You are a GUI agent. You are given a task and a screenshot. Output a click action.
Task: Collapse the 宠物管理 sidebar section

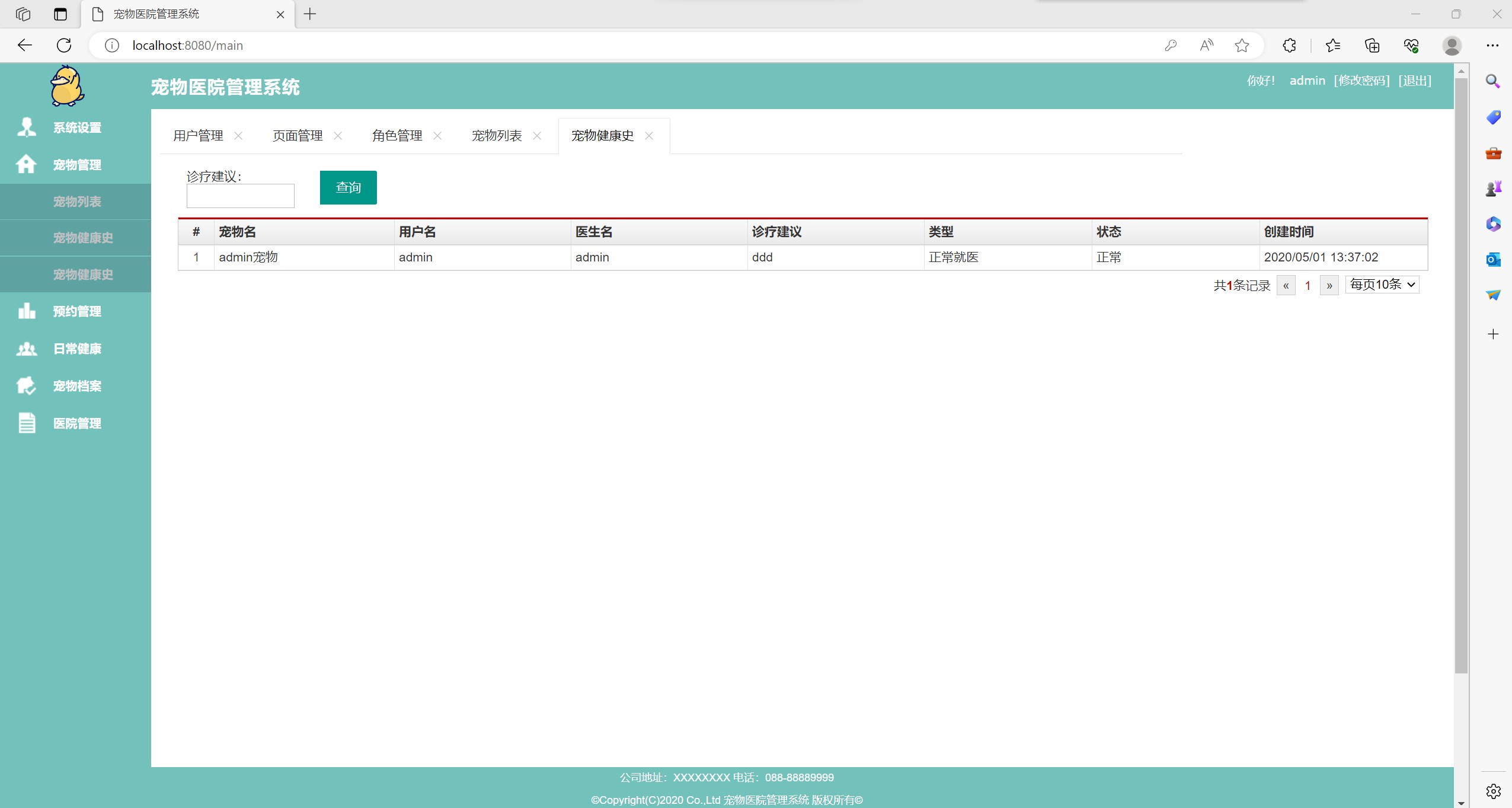point(77,165)
